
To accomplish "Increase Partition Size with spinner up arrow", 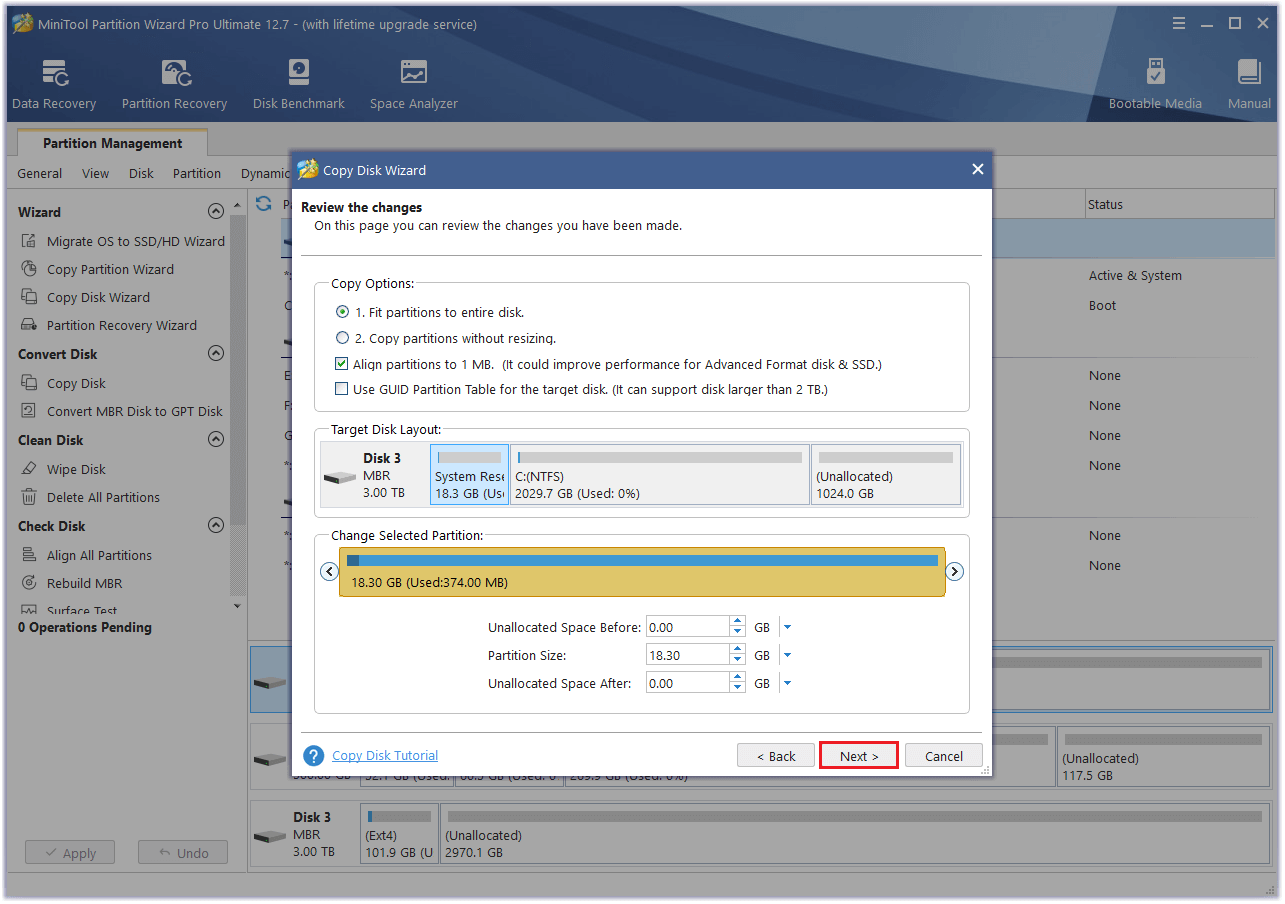I will click(x=738, y=650).
